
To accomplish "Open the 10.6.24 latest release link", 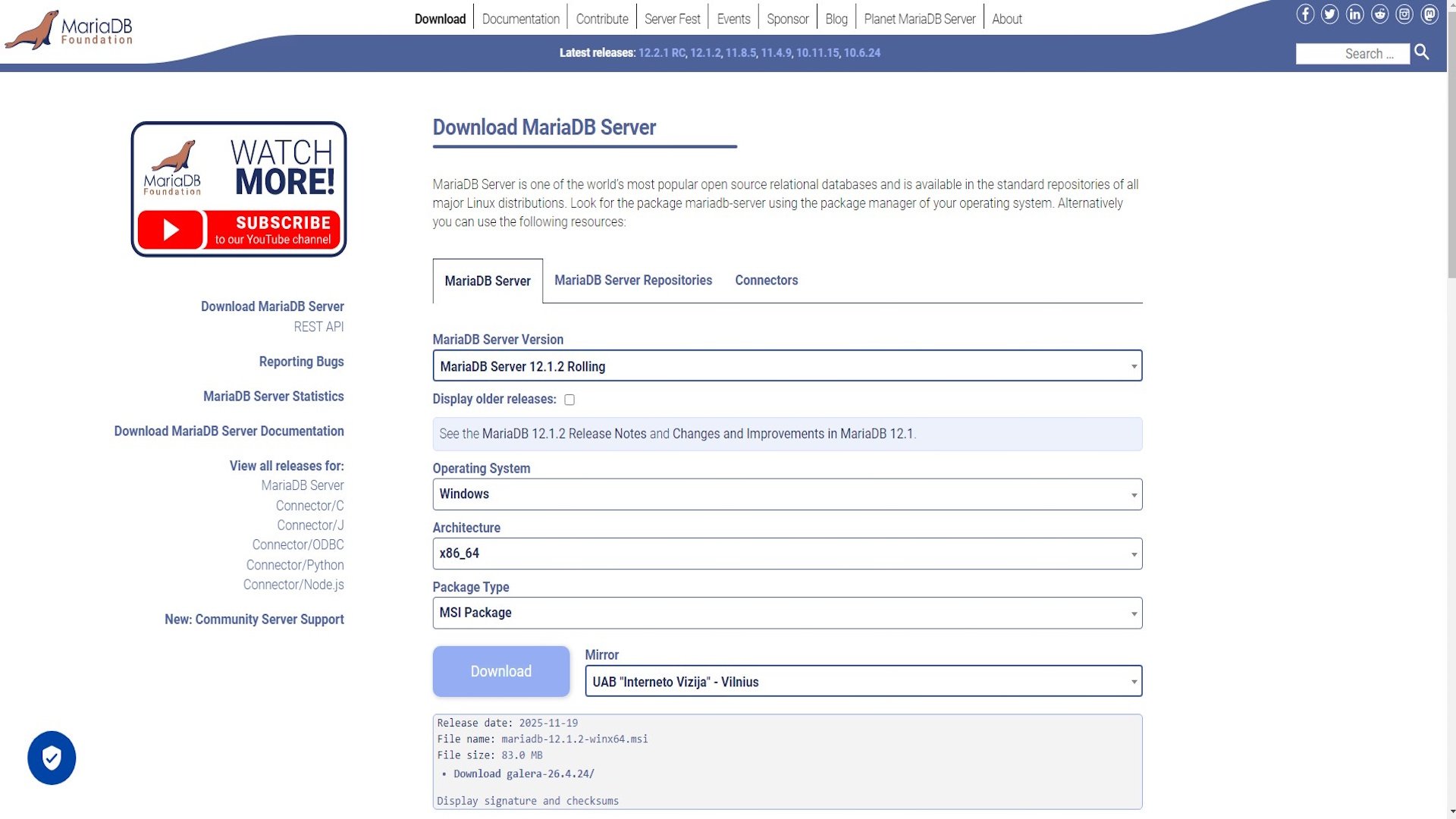I will [862, 53].
